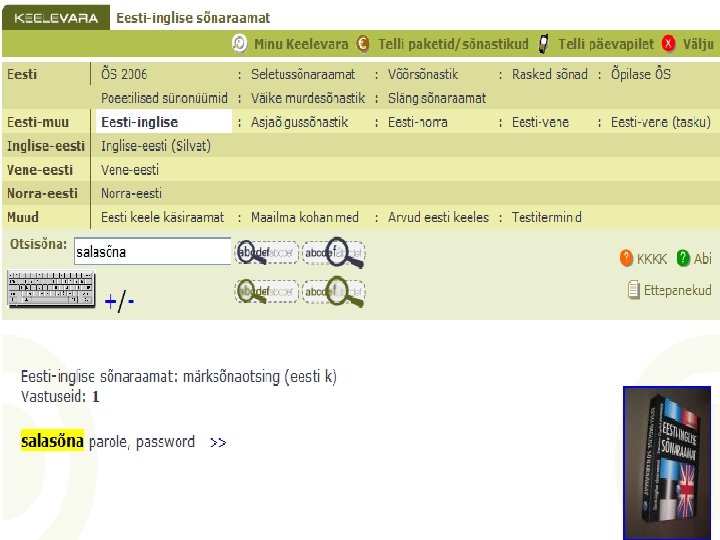This screenshot has width=720, height=540.
Task: Click green full-text middle search magnifier icon
Action: coord(334,292)
